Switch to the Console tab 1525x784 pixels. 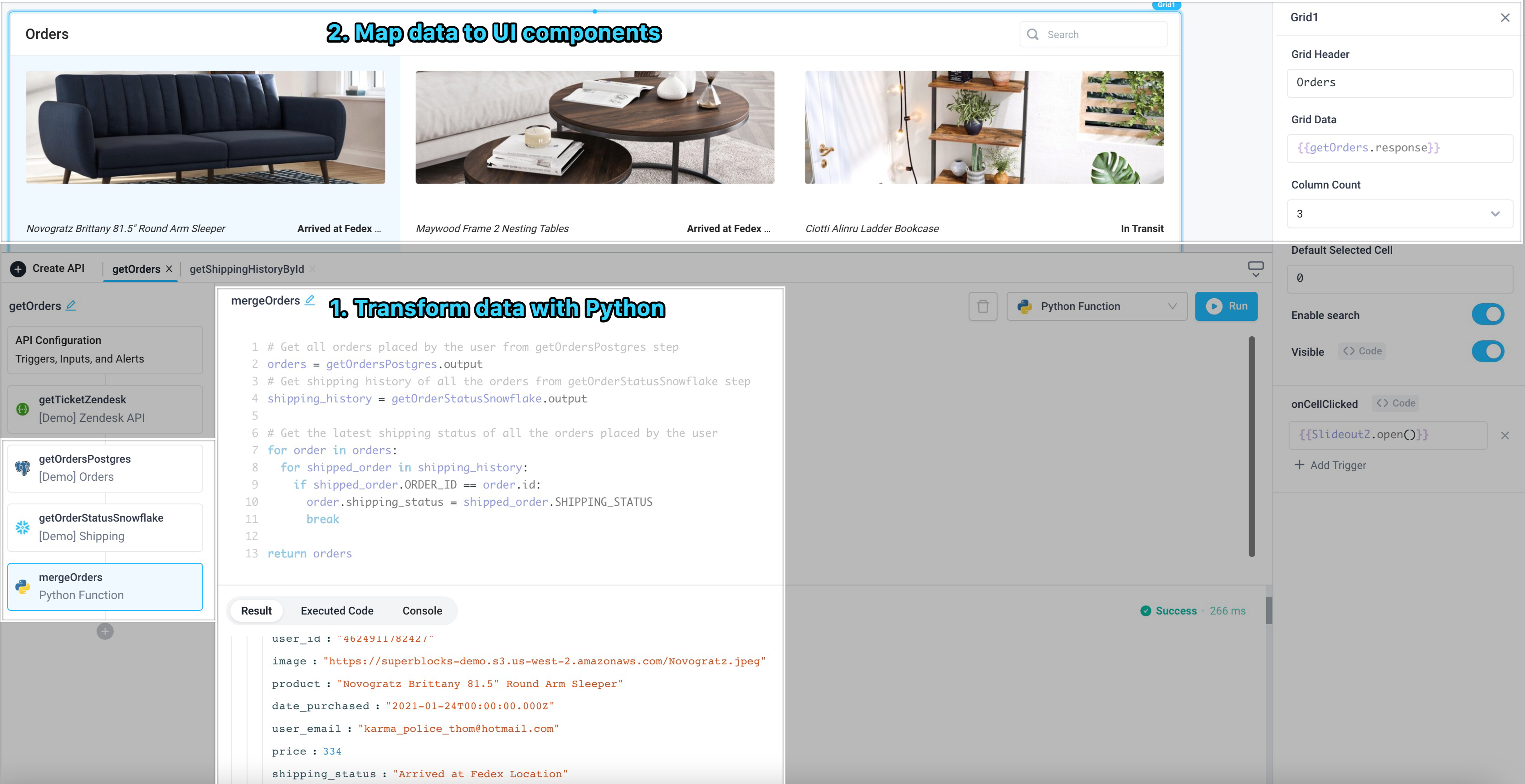tap(422, 610)
